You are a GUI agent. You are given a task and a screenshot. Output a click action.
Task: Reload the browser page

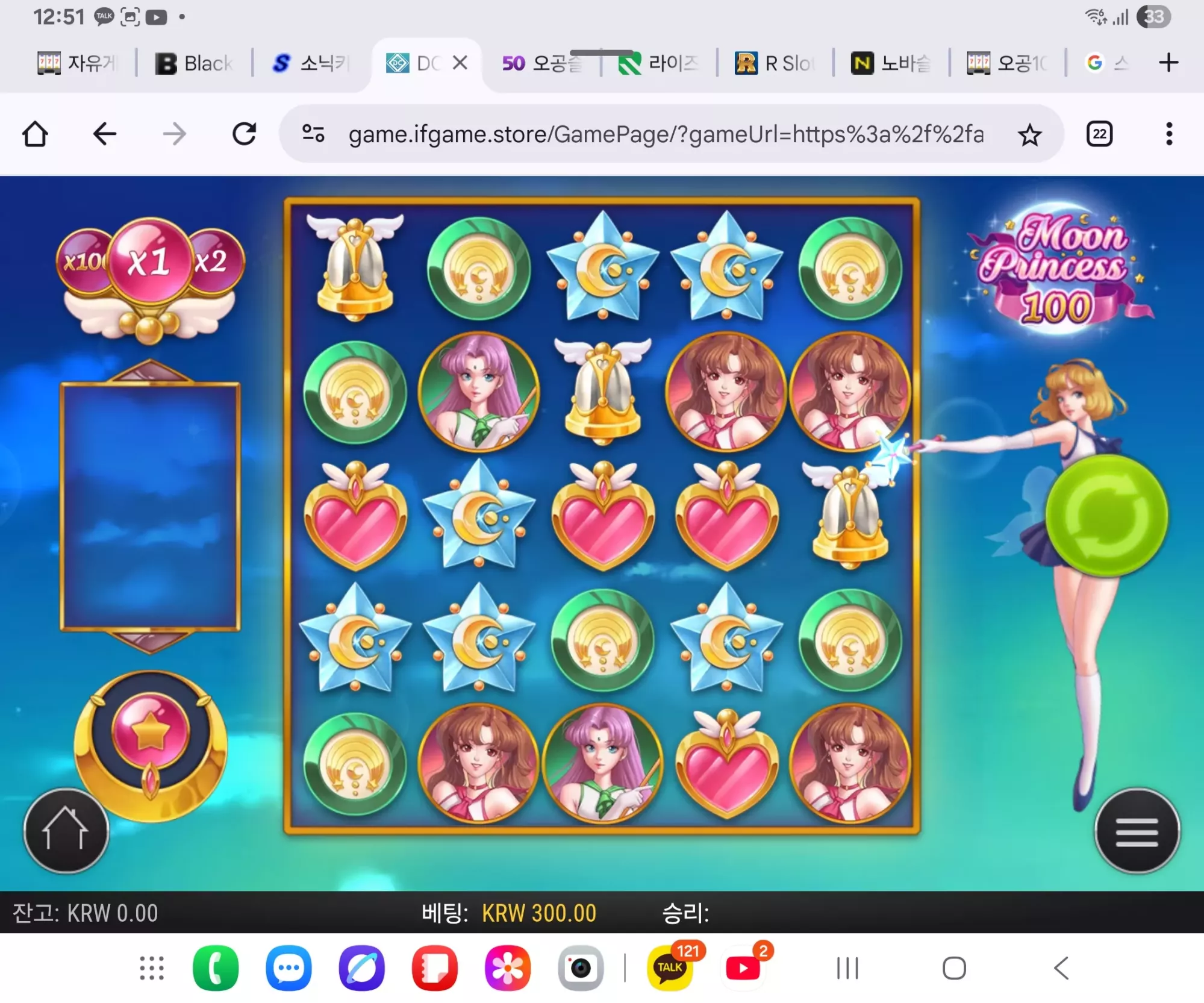tap(245, 134)
